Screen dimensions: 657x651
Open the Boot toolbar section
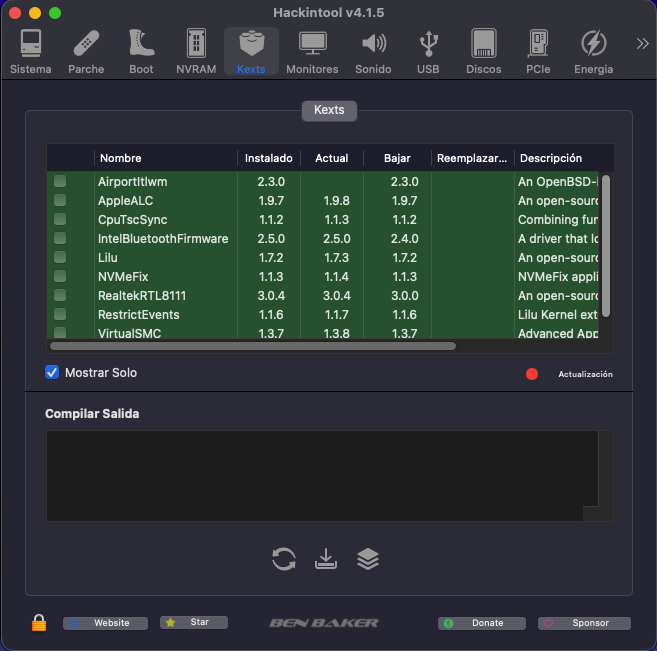tap(141, 52)
